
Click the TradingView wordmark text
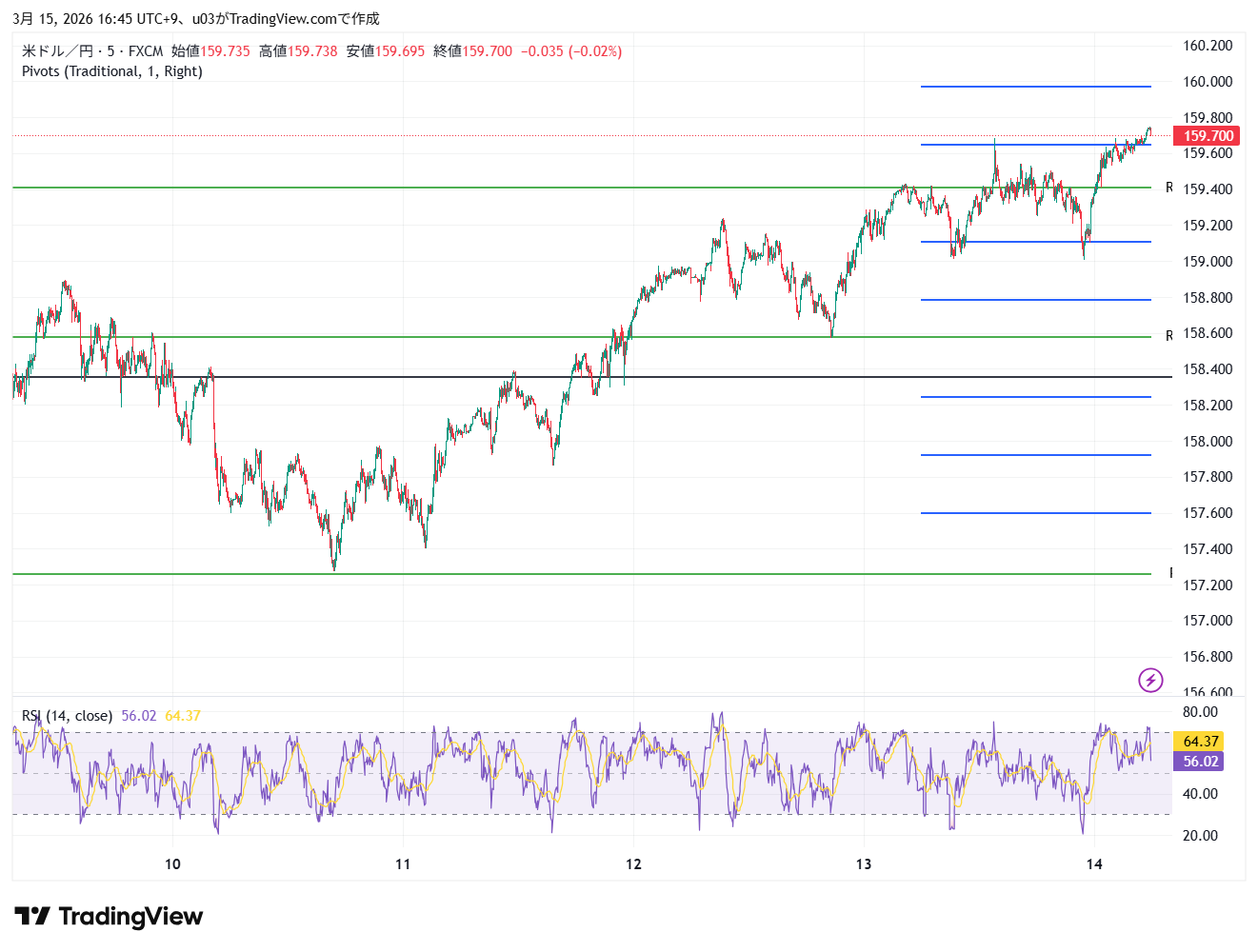(130, 917)
